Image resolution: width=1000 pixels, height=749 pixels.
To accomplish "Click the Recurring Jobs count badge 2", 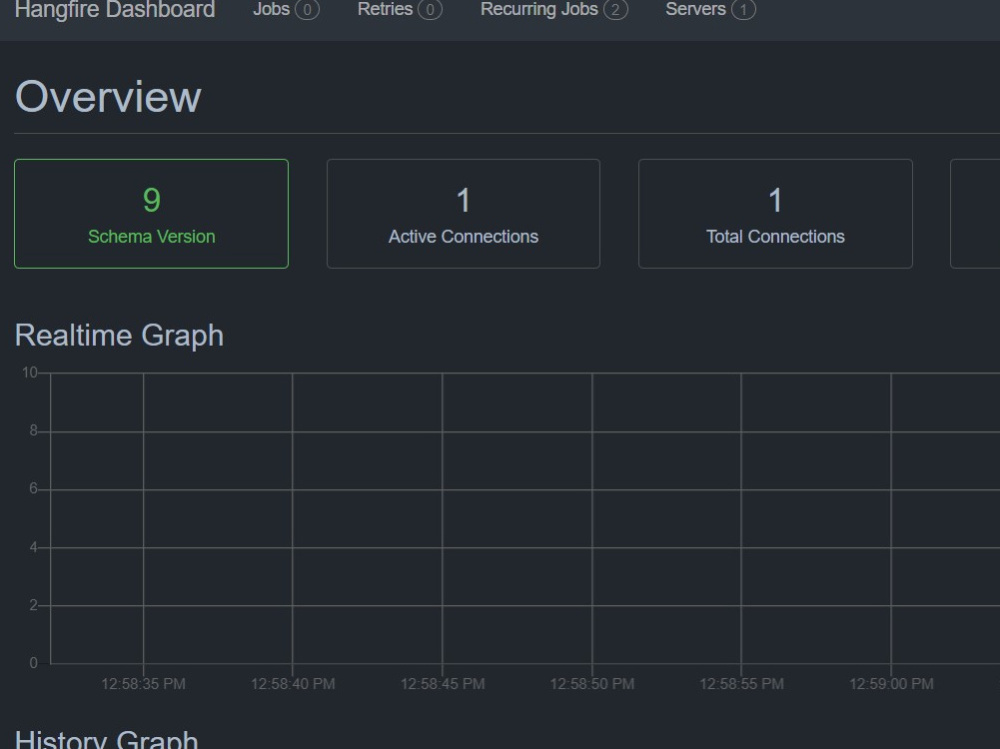I will pyautogui.click(x=615, y=10).
